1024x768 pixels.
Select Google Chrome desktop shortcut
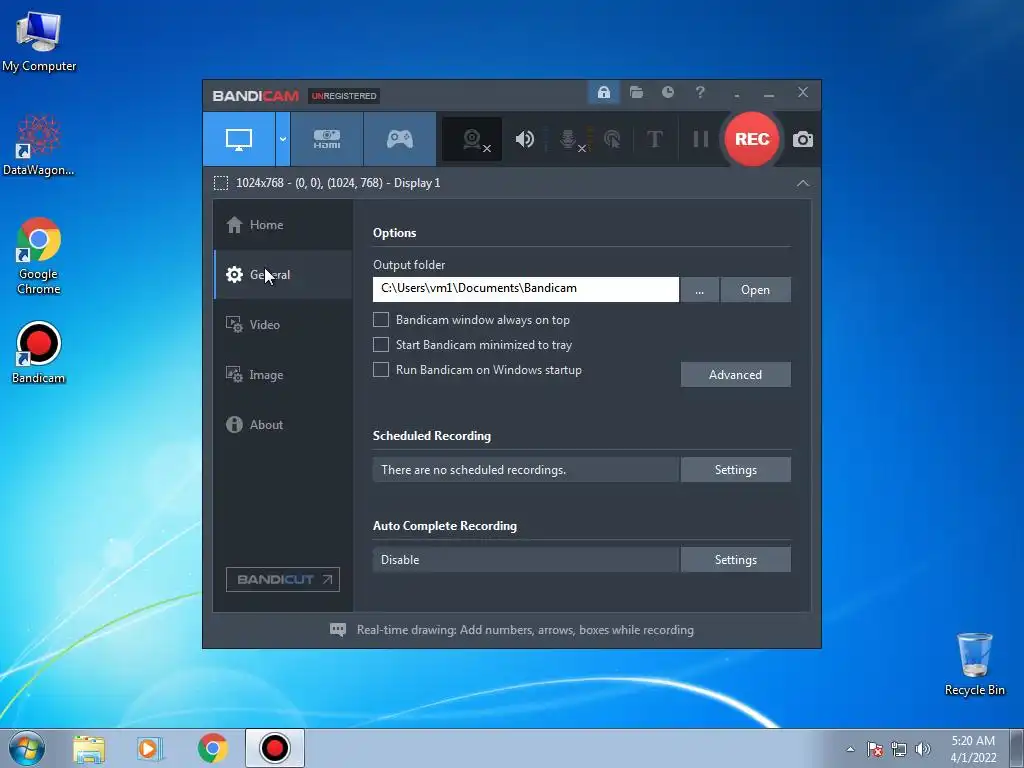pos(39,256)
